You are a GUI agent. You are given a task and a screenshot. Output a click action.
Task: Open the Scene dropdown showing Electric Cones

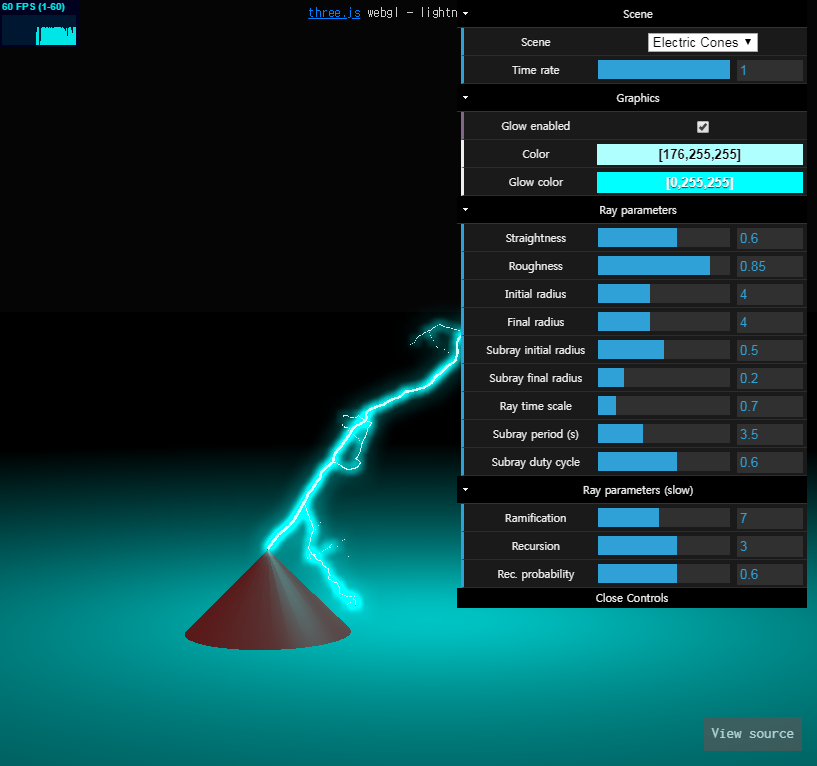click(x=702, y=42)
